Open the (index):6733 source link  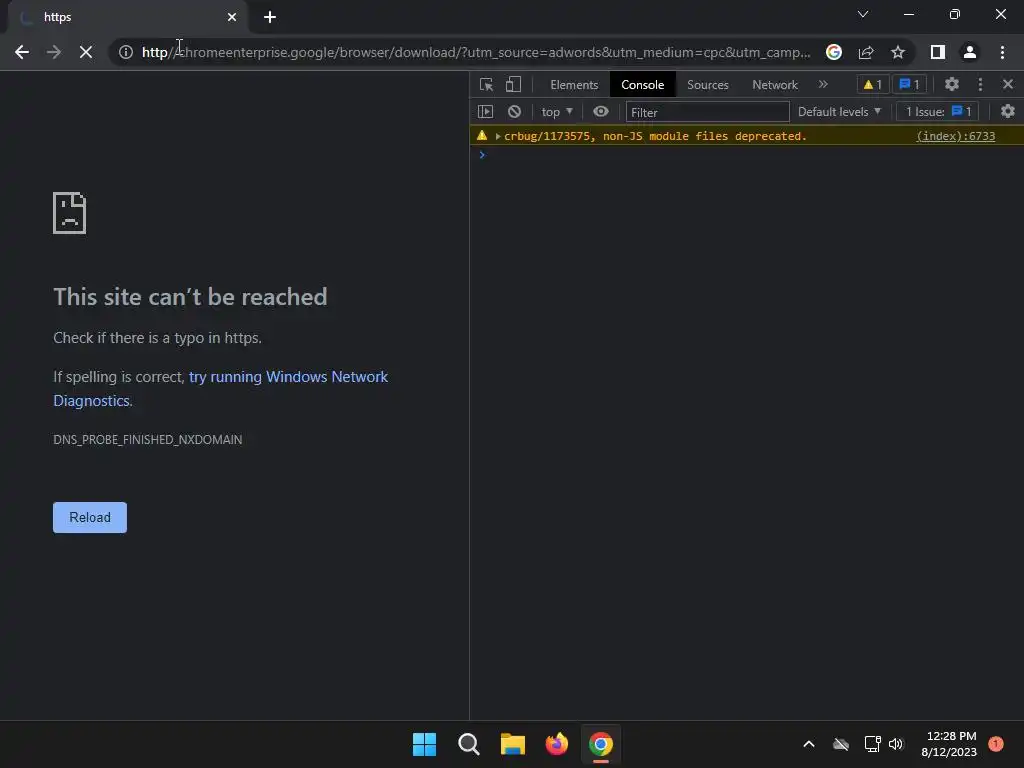tap(955, 136)
